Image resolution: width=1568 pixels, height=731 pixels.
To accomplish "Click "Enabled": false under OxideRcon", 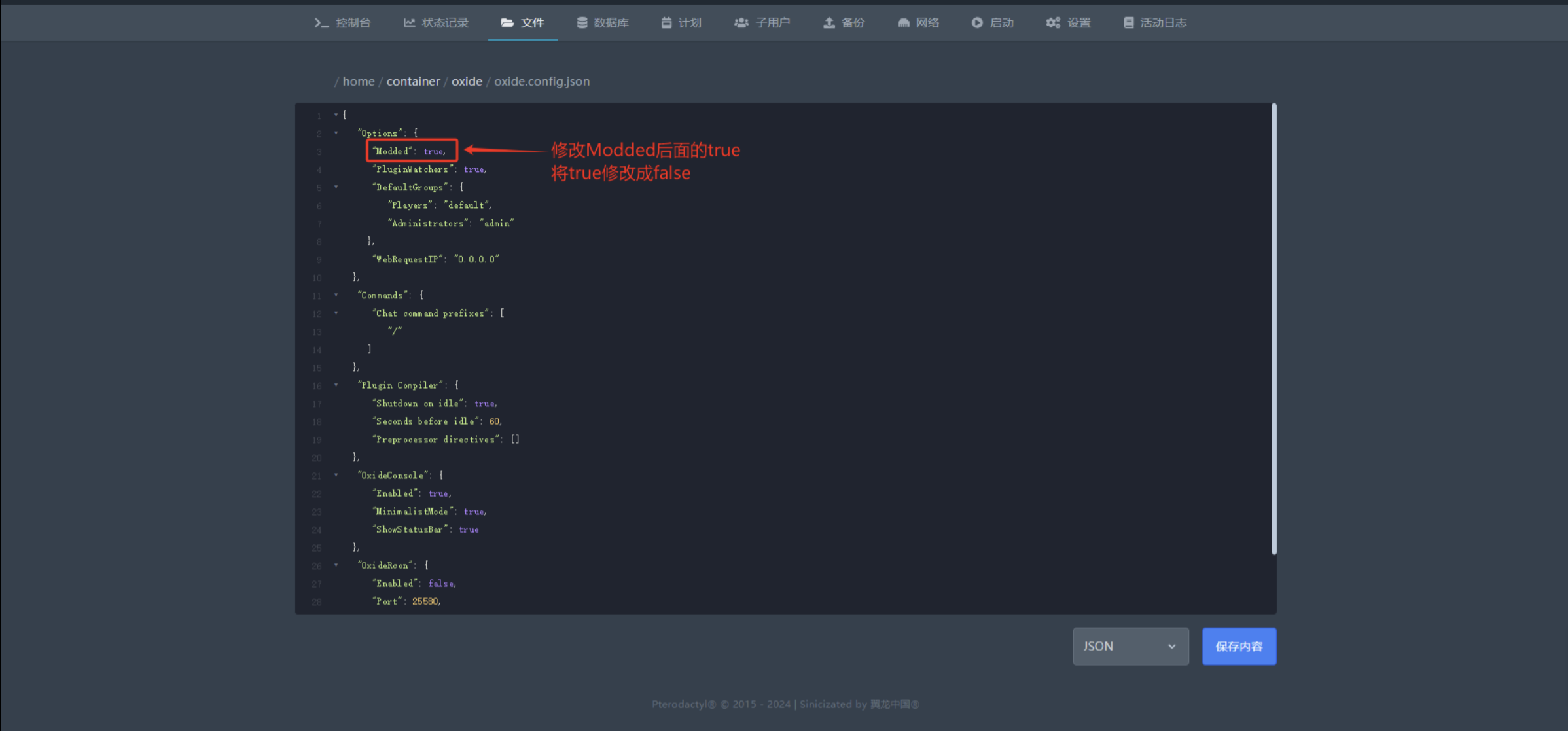I will point(414,584).
